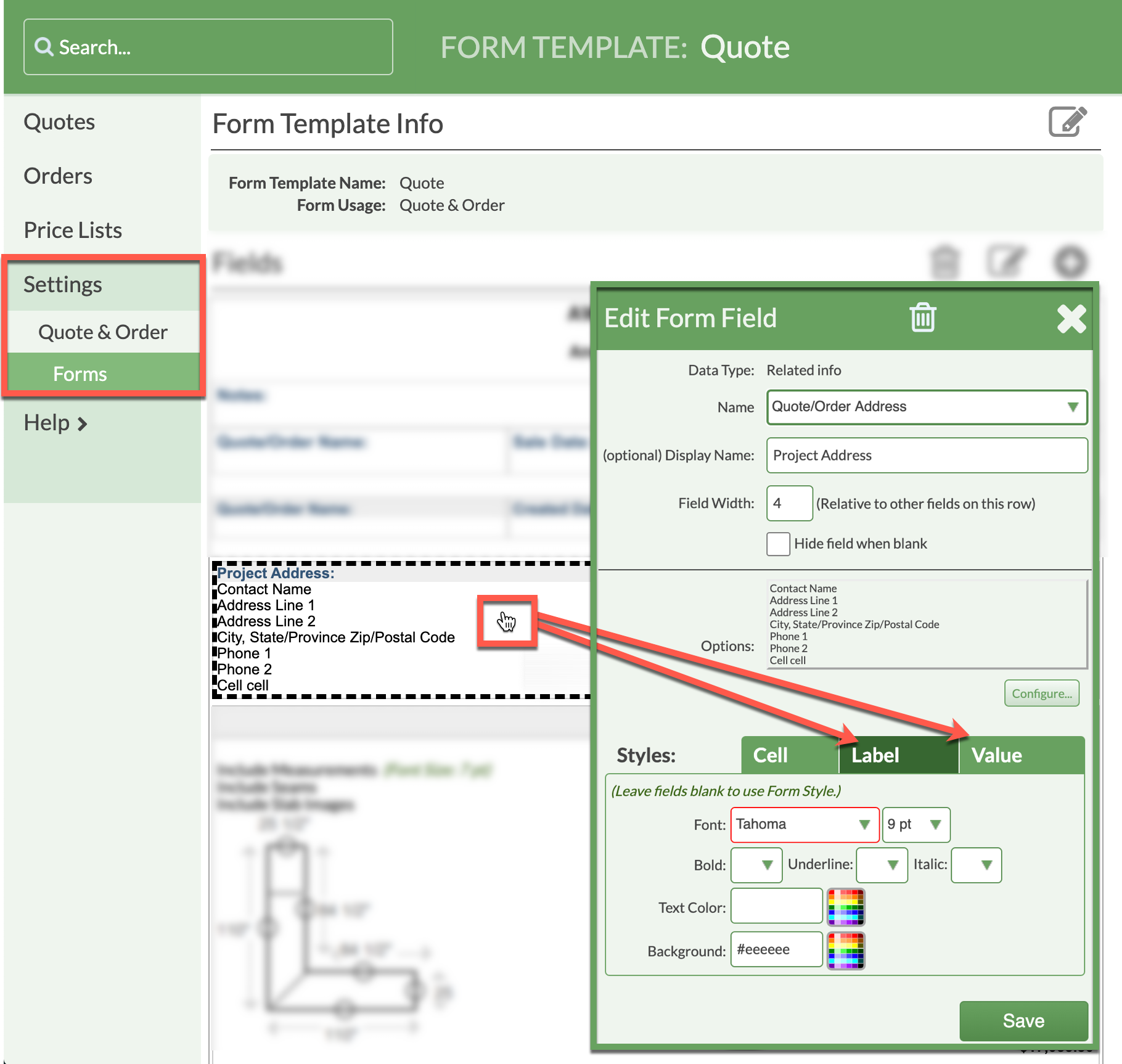Switch to the Cell styles tab

(x=771, y=755)
